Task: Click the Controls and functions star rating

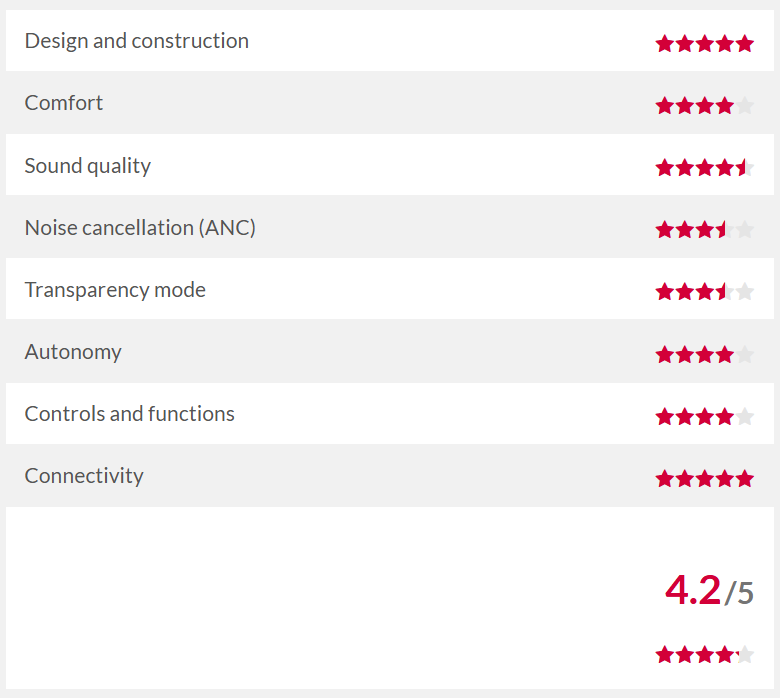Action: (704, 415)
